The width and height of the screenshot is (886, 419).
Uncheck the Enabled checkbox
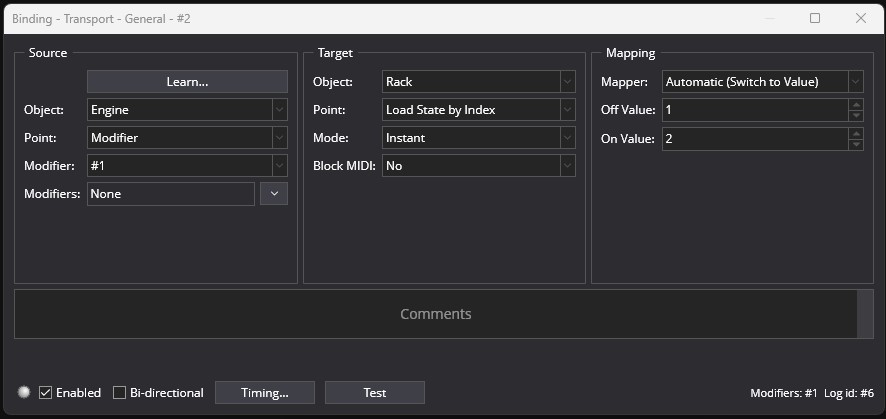45,392
